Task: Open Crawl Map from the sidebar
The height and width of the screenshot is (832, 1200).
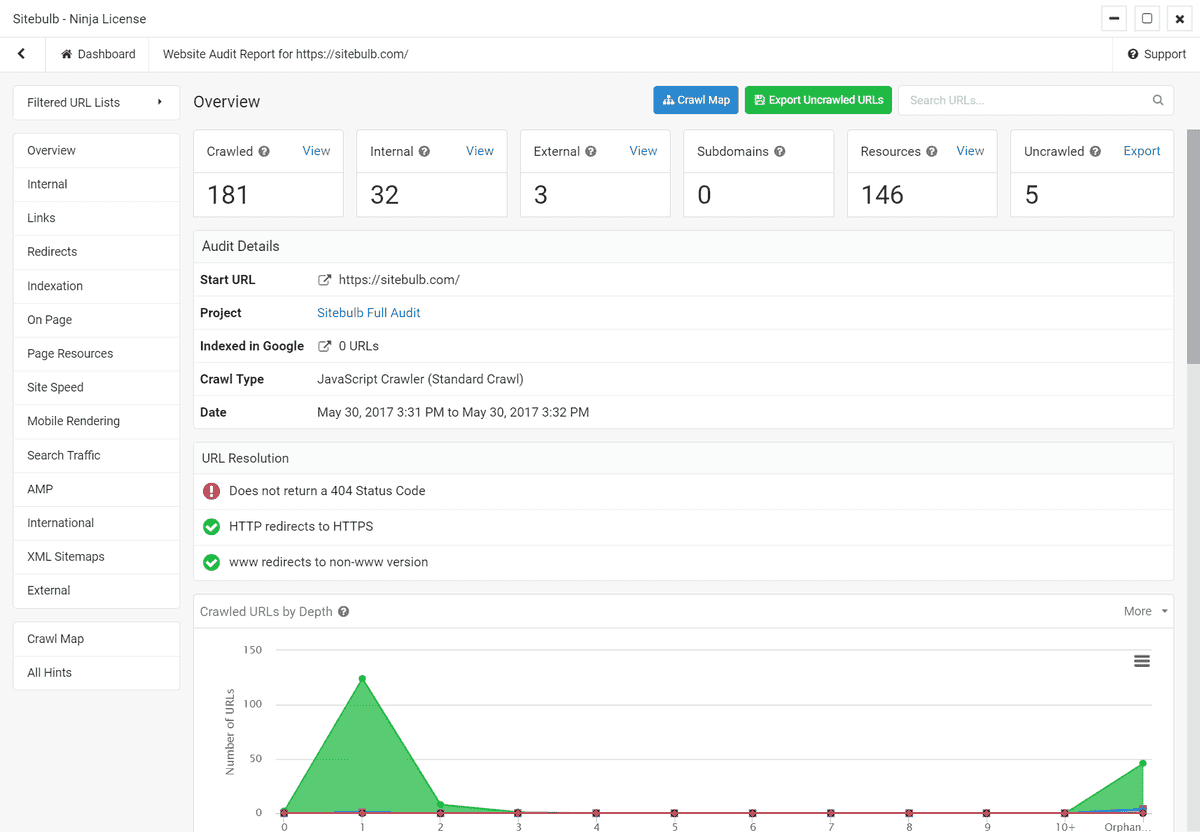Action: pyautogui.click(x=96, y=639)
